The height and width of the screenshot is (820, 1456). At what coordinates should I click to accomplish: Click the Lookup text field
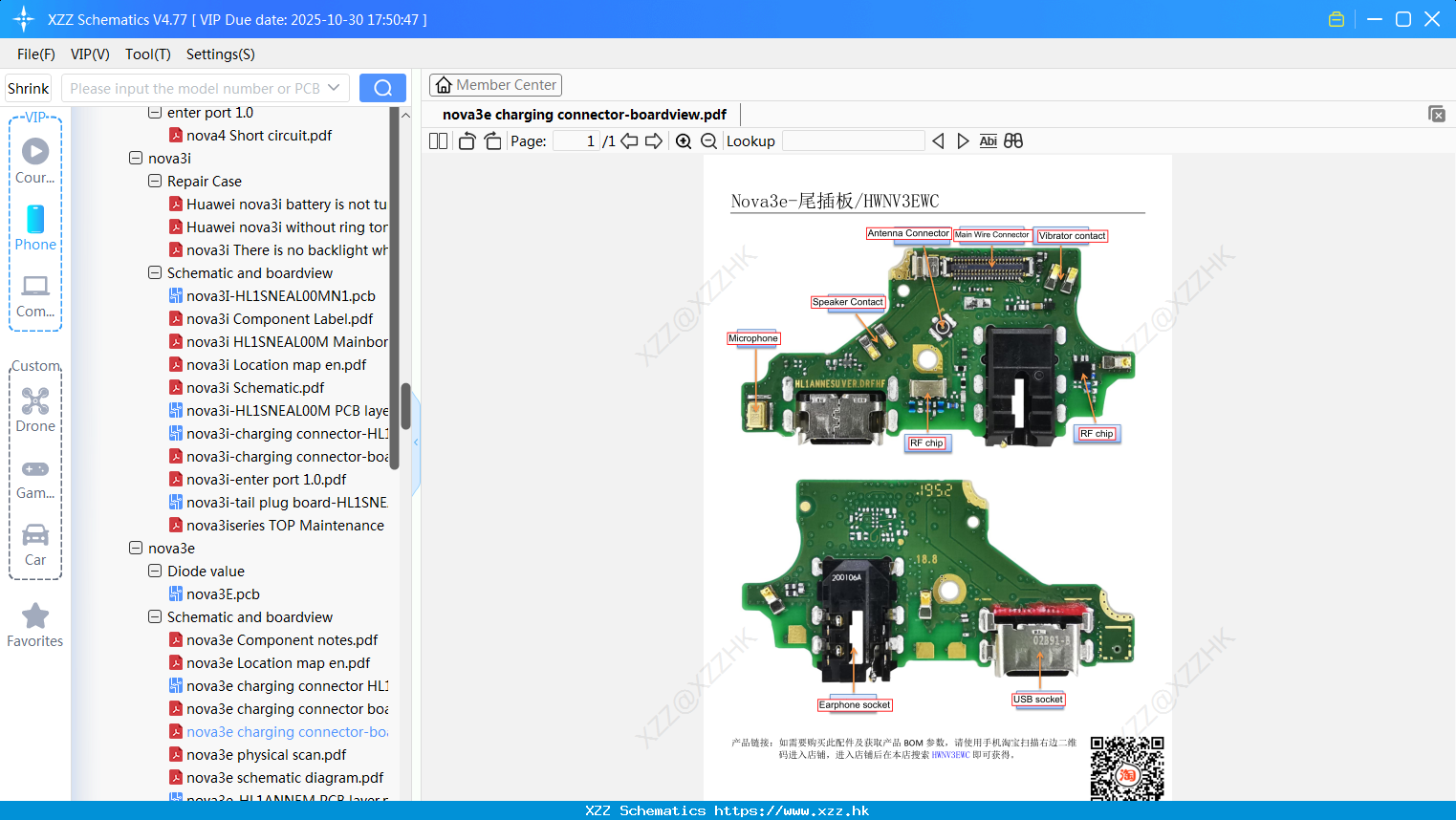tap(853, 141)
